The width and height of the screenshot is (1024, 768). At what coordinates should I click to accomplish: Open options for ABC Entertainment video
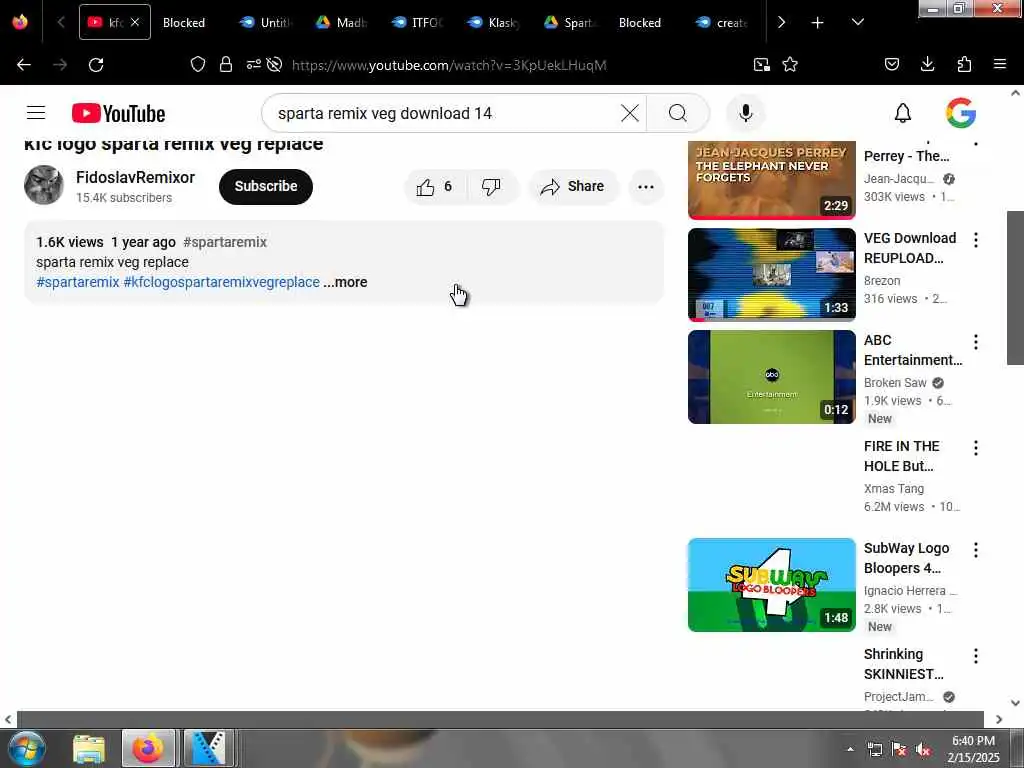pos(976,342)
